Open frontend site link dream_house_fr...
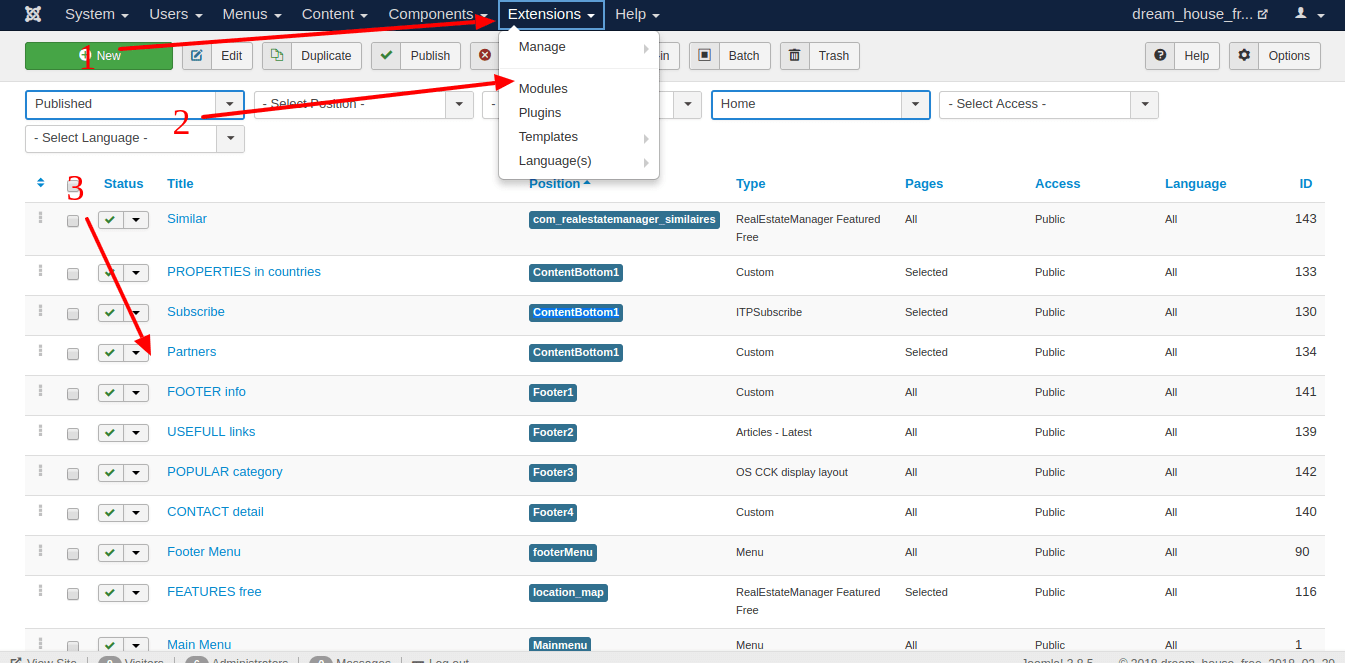This screenshot has height=663, width=1345. [x=1200, y=14]
